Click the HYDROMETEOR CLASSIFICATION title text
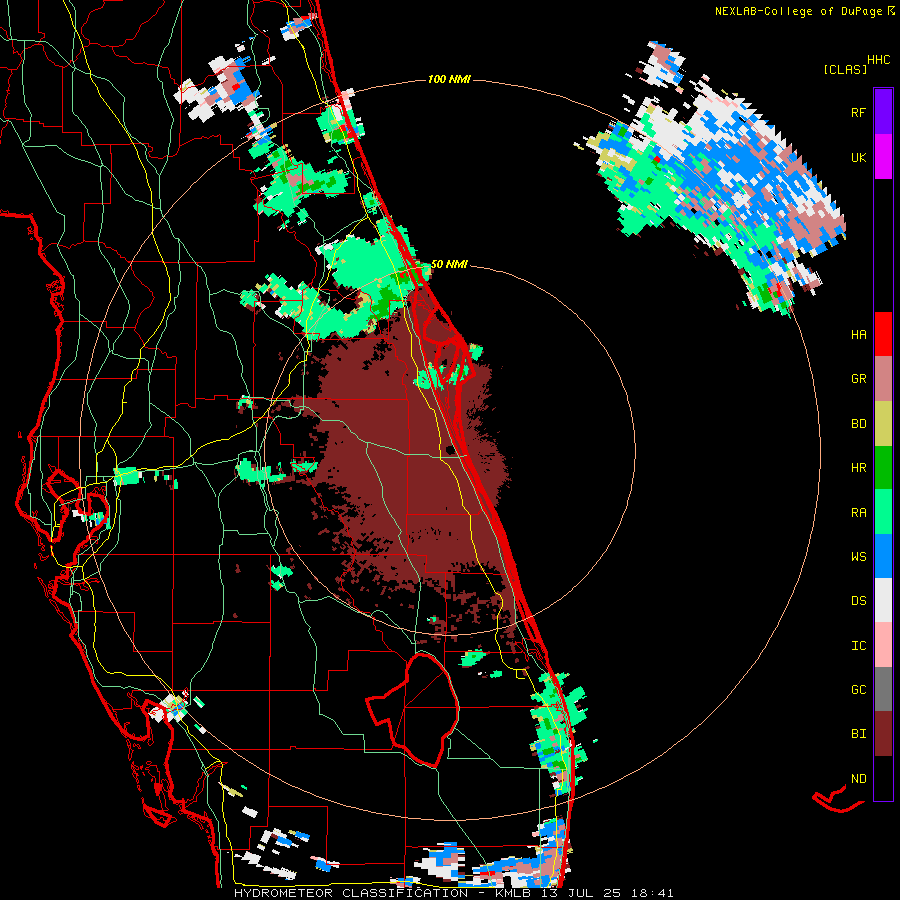Viewport: 900px width, 900px height. click(351, 893)
